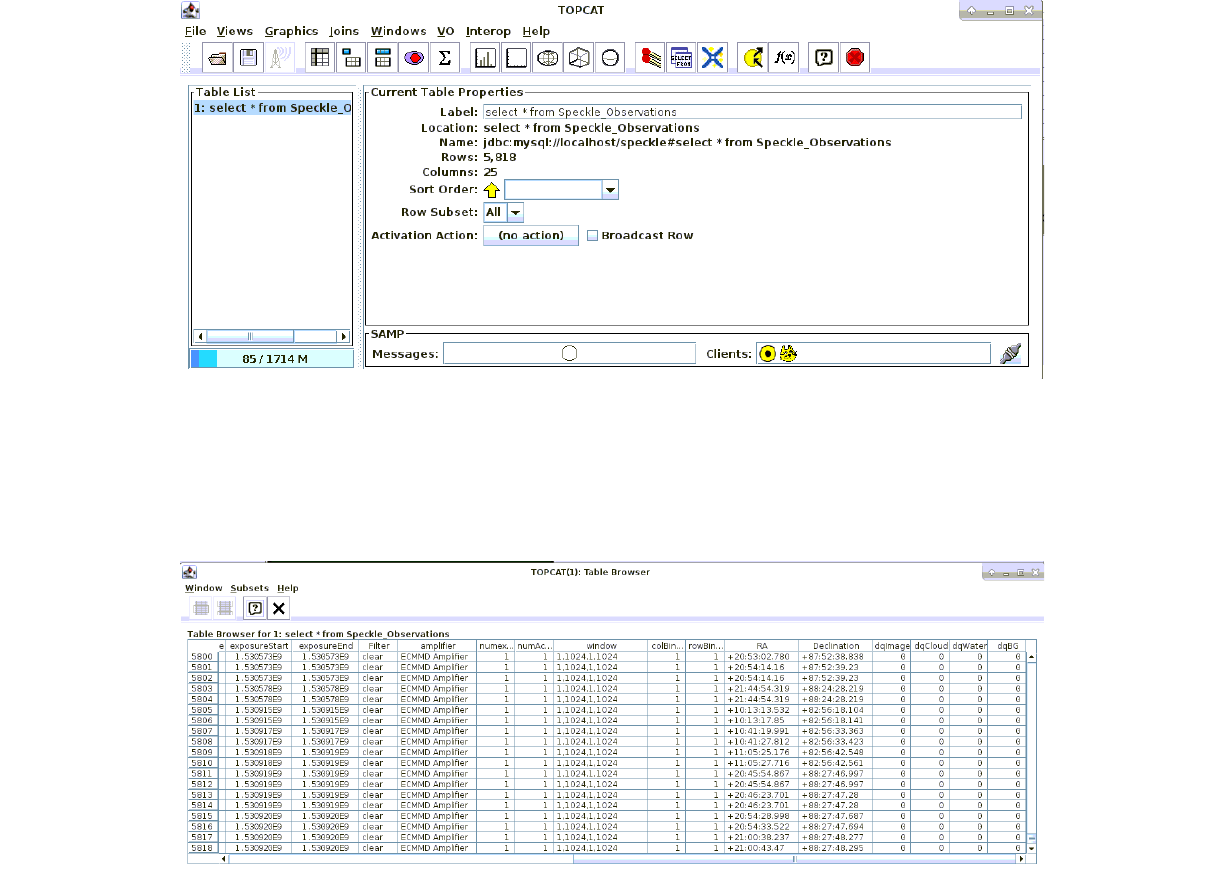Image resolution: width=1224 pixels, height=878 pixels.
Task: Click the (no action) Activation Action button
Action: click(x=531, y=236)
